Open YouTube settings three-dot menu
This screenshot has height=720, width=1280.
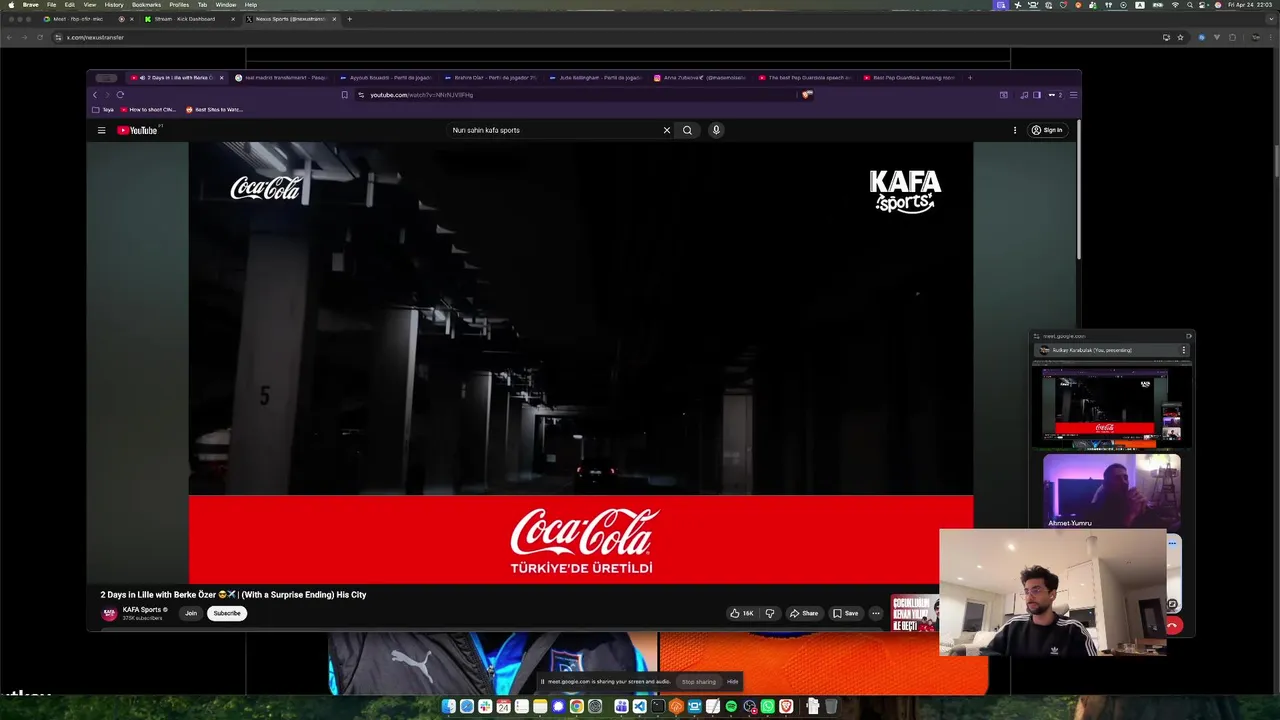(x=1015, y=130)
